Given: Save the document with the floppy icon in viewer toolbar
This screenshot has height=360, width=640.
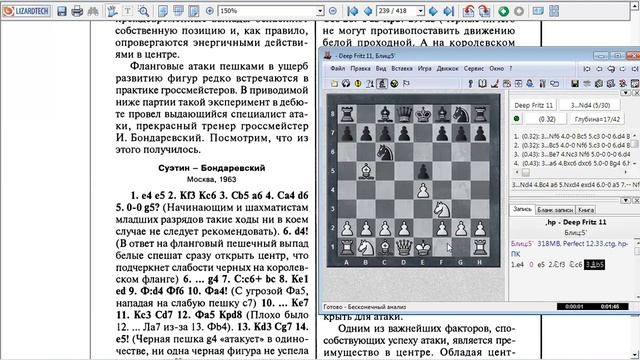Looking at the screenshot, I should point(62,11).
